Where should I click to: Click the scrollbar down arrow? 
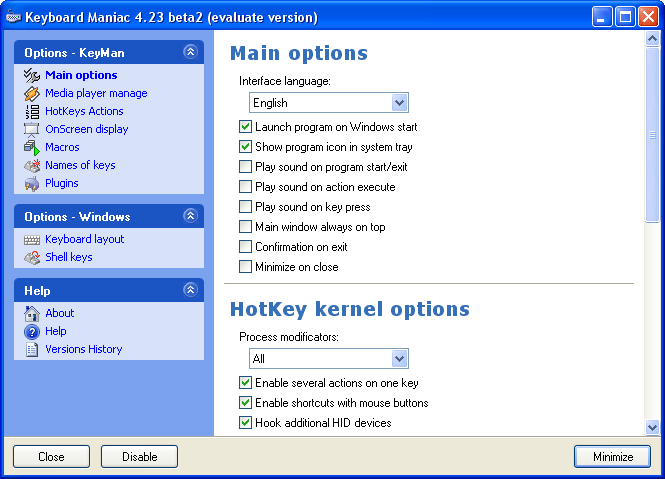click(652, 427)
